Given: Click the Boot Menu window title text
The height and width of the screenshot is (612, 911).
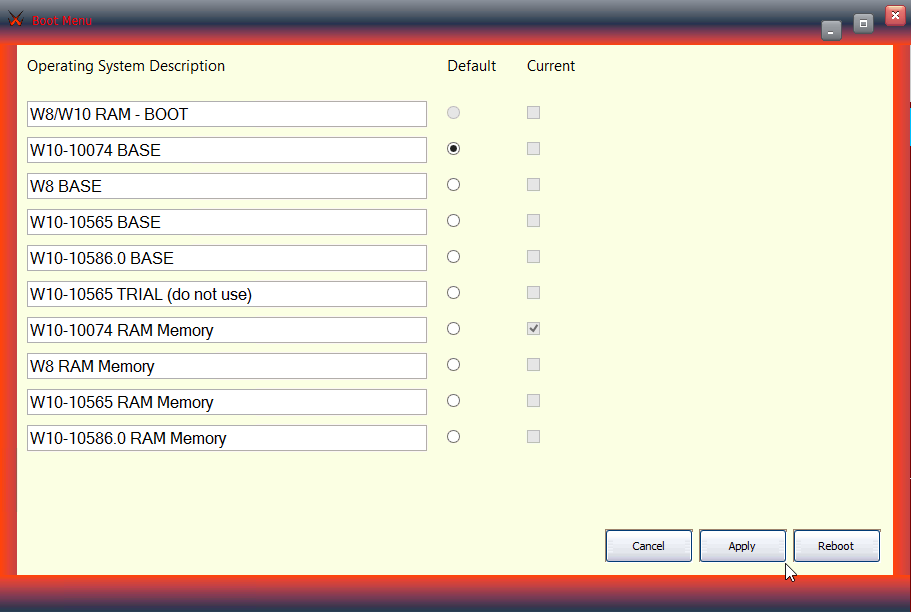Looking at the screenshot, I should [x=62, y=21].
